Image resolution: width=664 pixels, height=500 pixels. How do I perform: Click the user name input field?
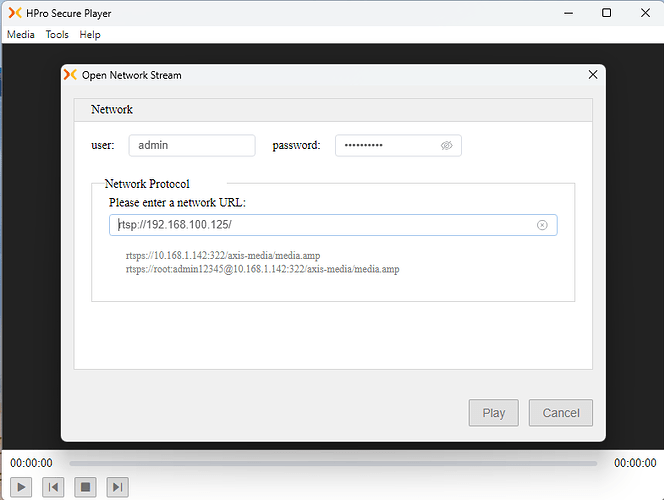click(x=191, y=145)
